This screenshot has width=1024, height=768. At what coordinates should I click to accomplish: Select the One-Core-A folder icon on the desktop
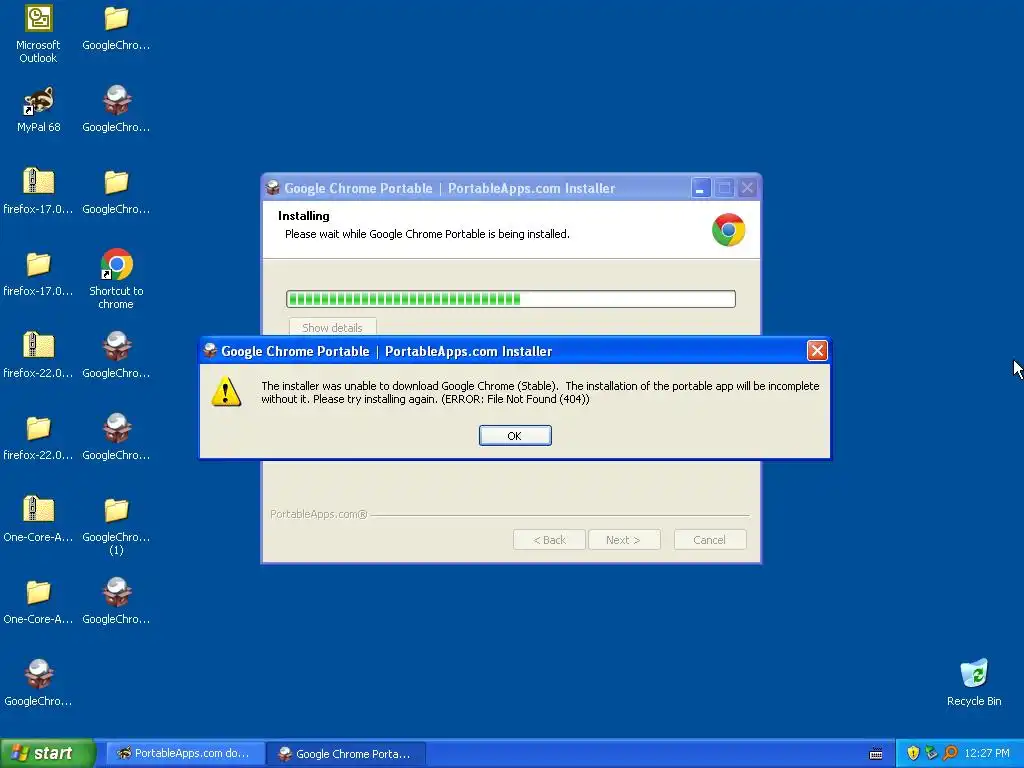[x=38, y=601]
